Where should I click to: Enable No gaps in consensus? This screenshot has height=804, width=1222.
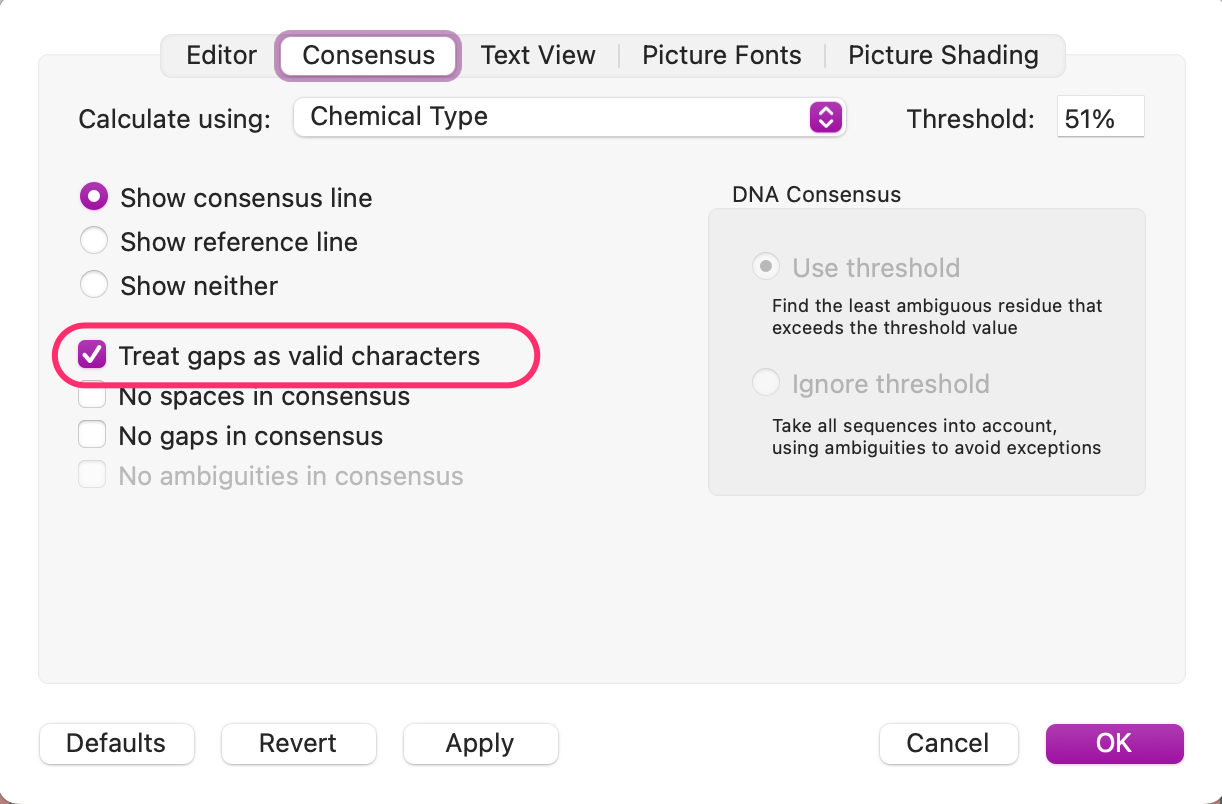point(92,434)
